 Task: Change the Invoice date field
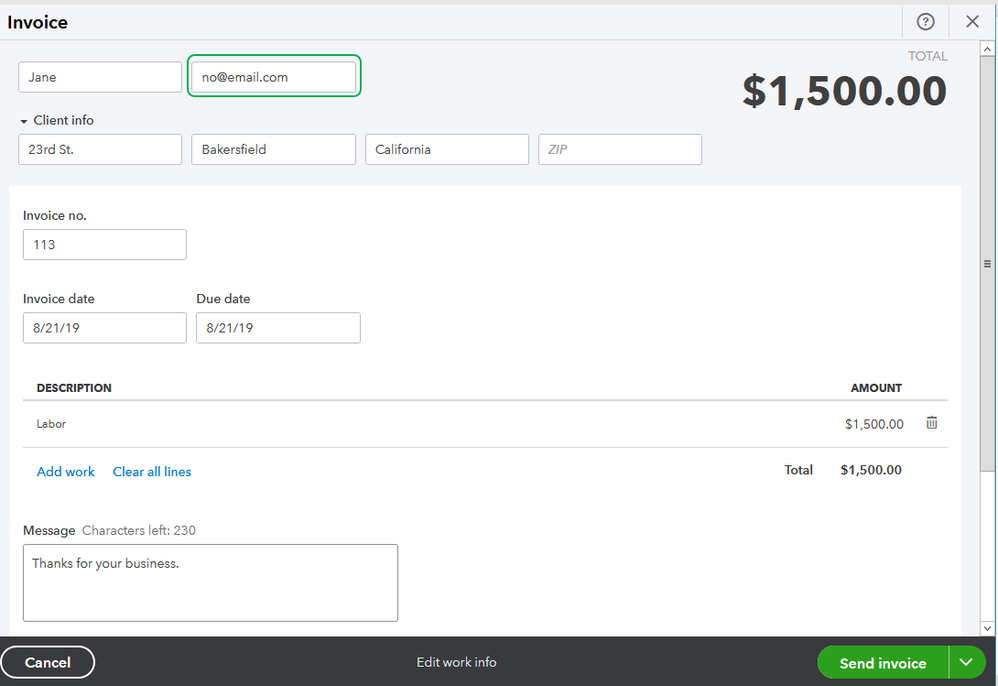pos(105,328)
